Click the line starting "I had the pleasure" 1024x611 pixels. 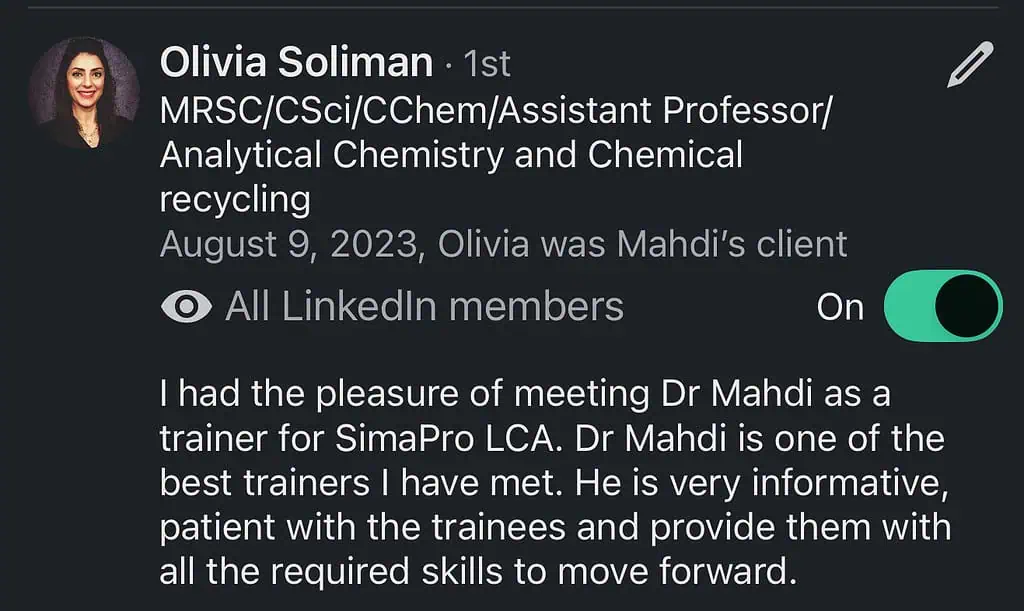(x=524, y=394)
